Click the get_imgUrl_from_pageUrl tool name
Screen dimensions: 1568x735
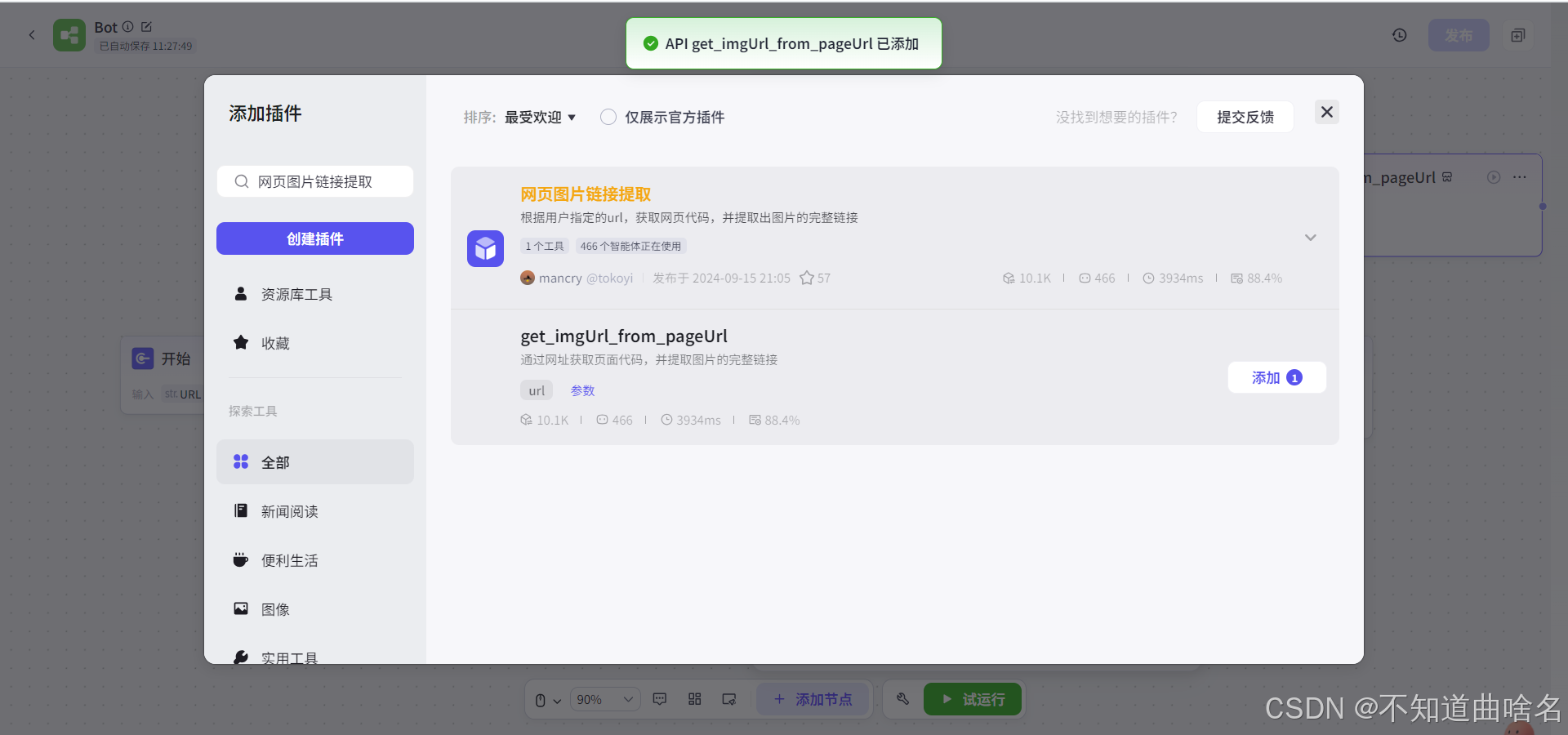624,336
